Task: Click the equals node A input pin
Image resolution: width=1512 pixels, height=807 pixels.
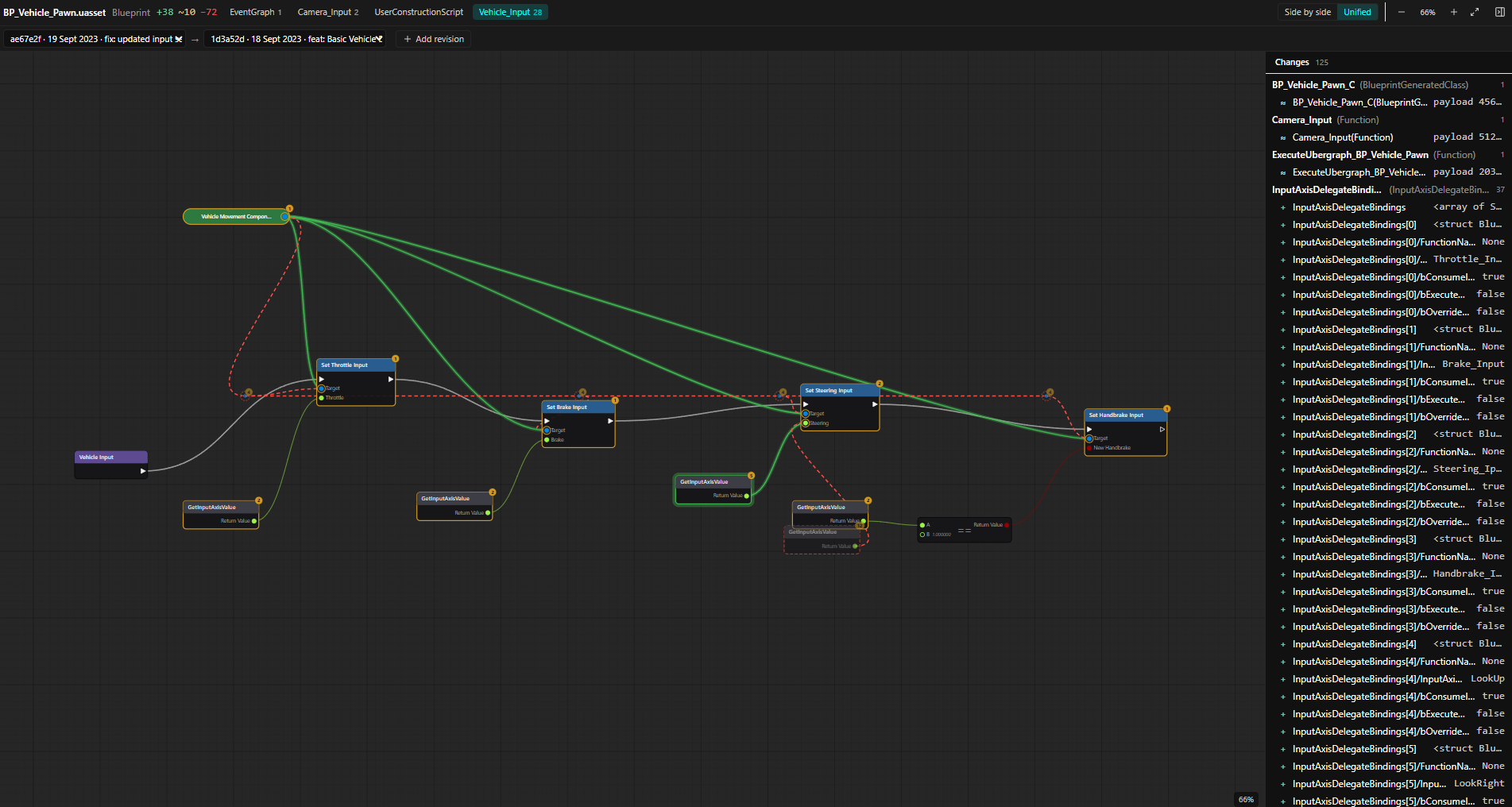Action: pyautogui.click(x=922, y=525)
